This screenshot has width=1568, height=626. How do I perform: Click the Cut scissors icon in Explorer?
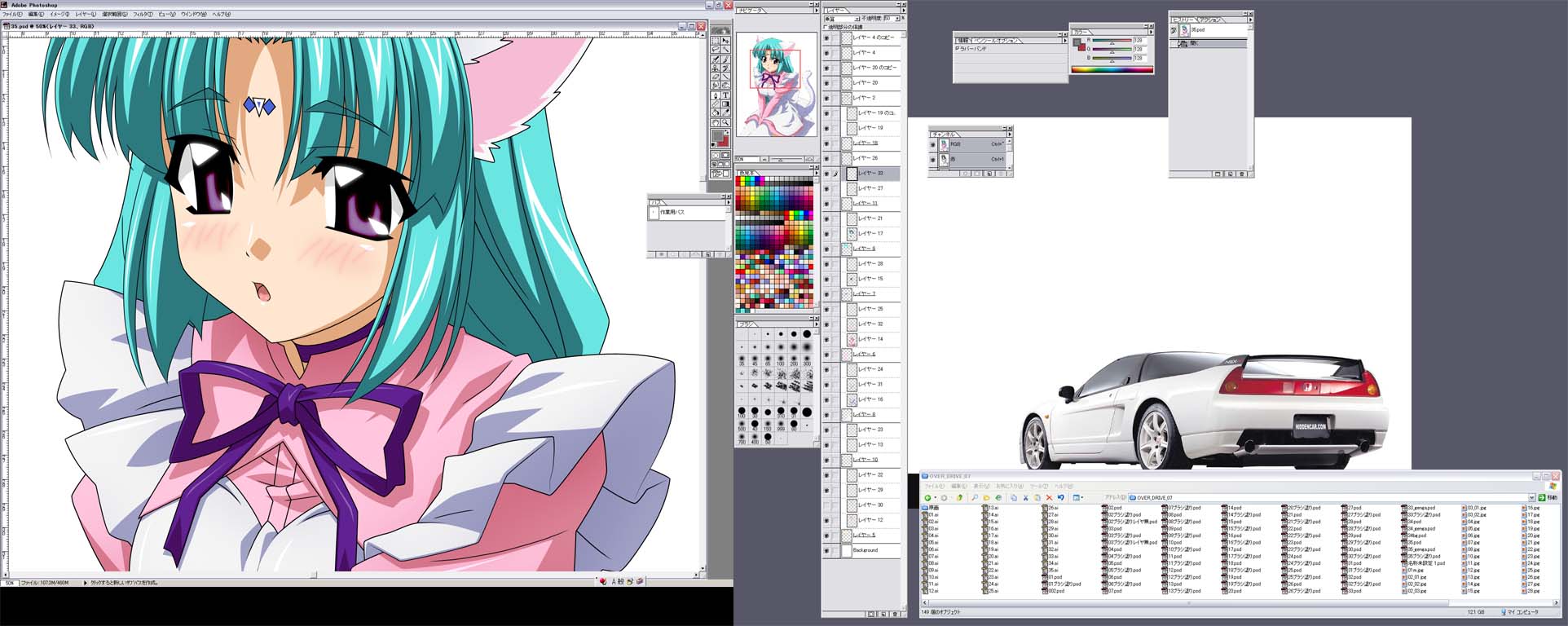coord(1025,497)
